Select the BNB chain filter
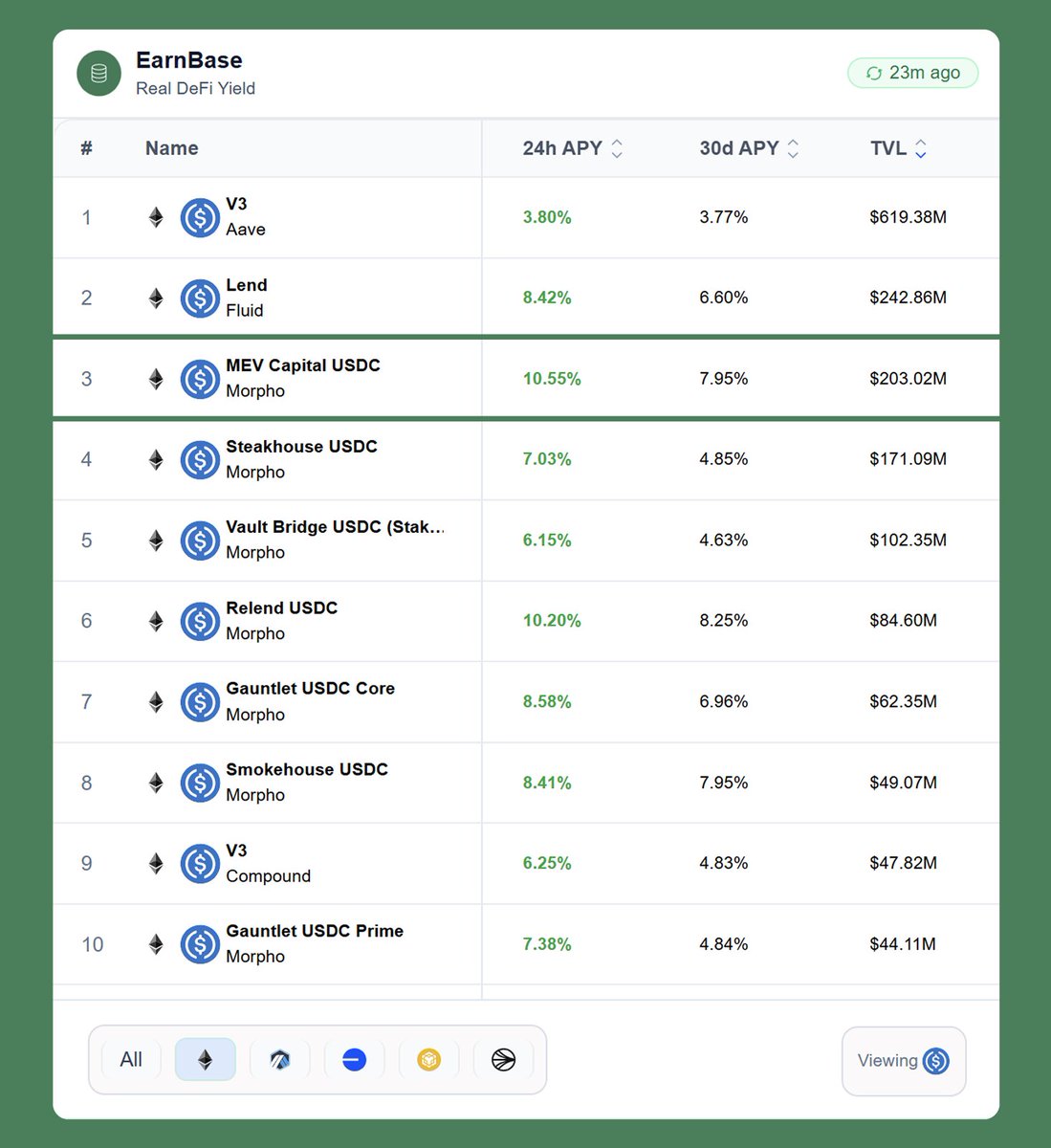Image resolution: width=1051 pixels, height=1148 pixels. click(x=428, y=1060)
